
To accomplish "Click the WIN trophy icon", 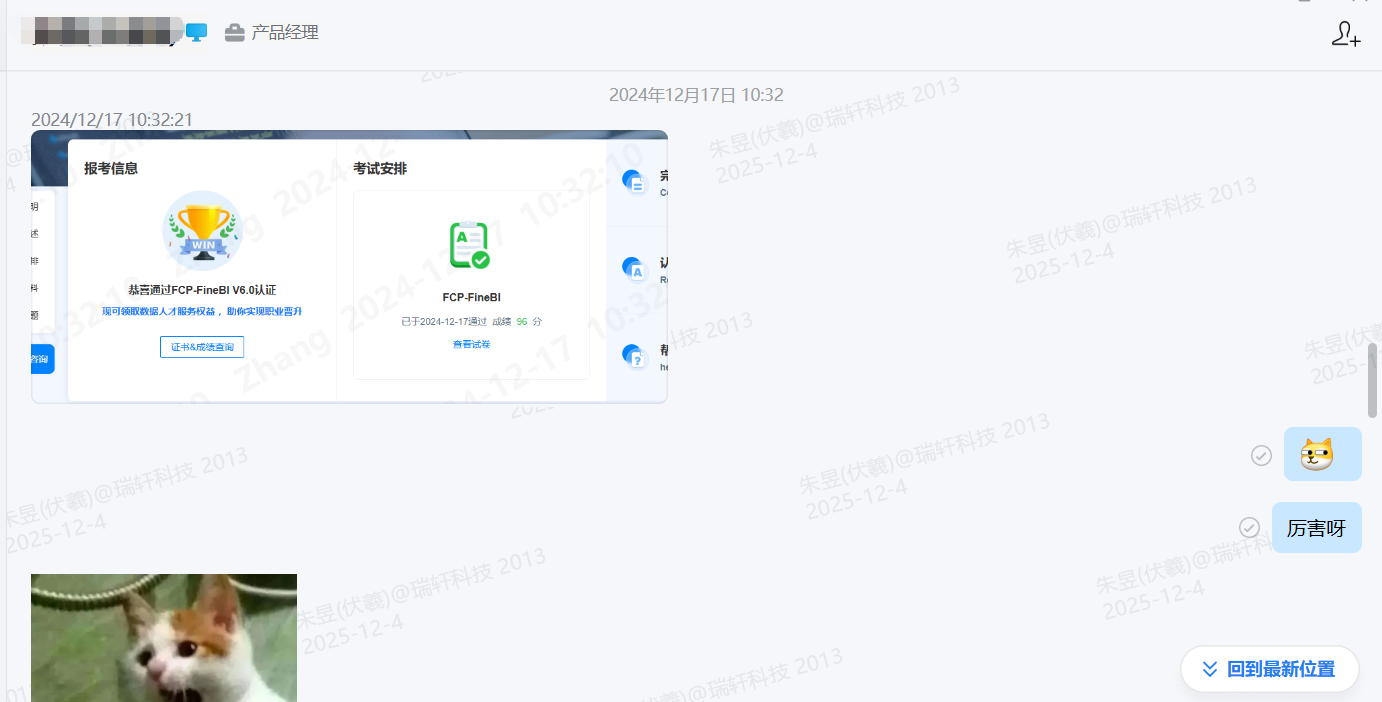I will point(202,231).
